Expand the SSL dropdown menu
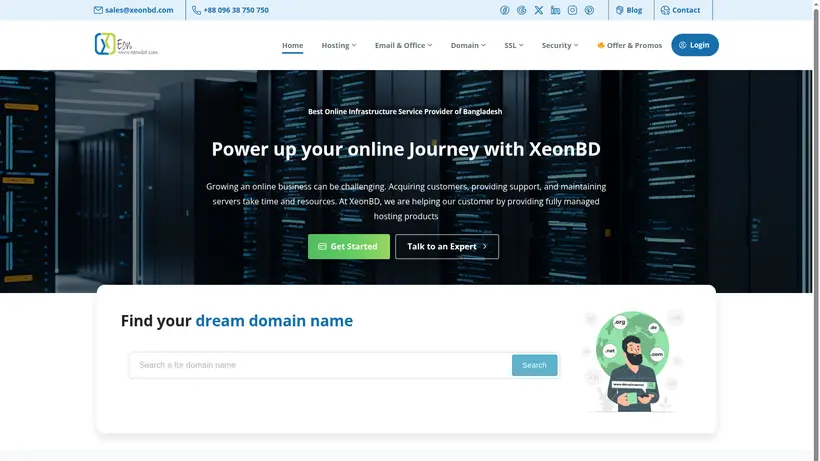820x461 pixels. pyautogui.click(x=514, y=45)
